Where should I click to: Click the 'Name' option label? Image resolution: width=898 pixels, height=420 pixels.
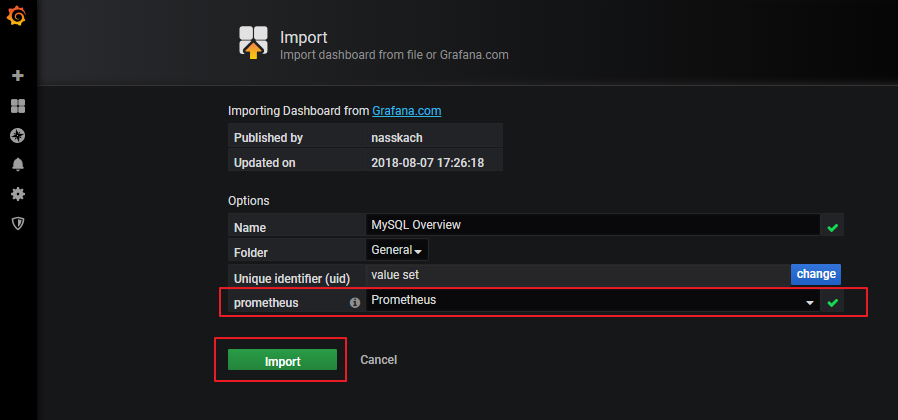tap(250, 228)
